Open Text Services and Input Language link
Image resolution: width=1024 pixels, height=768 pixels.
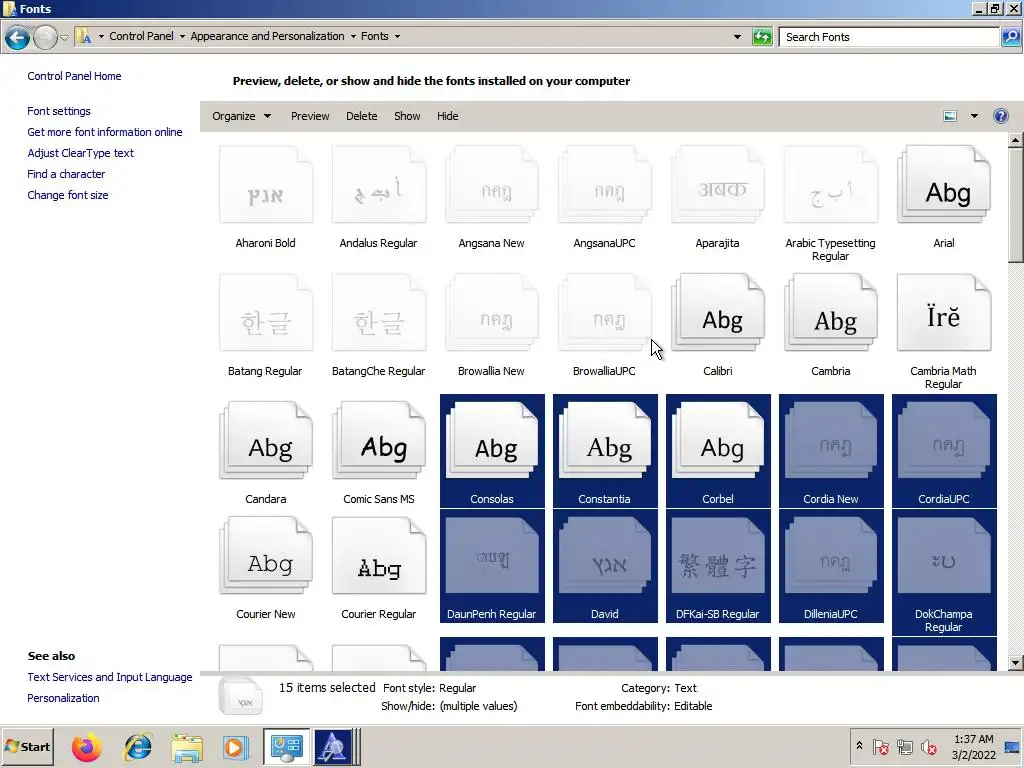pyautogui.click(x=110, y=677)
